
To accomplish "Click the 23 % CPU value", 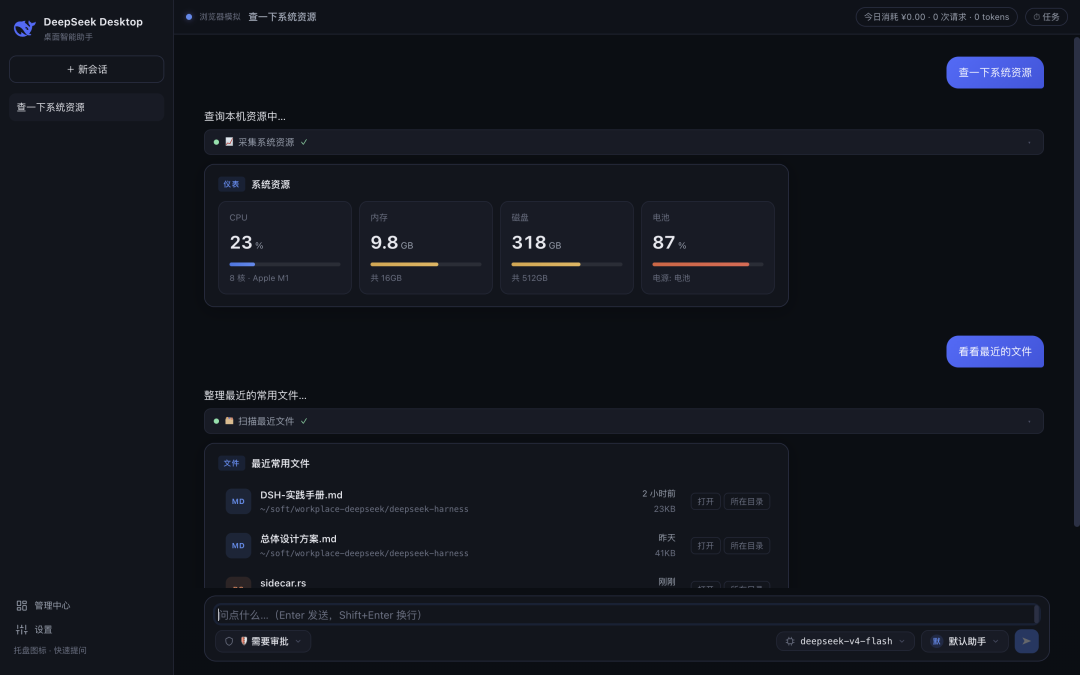I will (x=246, y=242).
